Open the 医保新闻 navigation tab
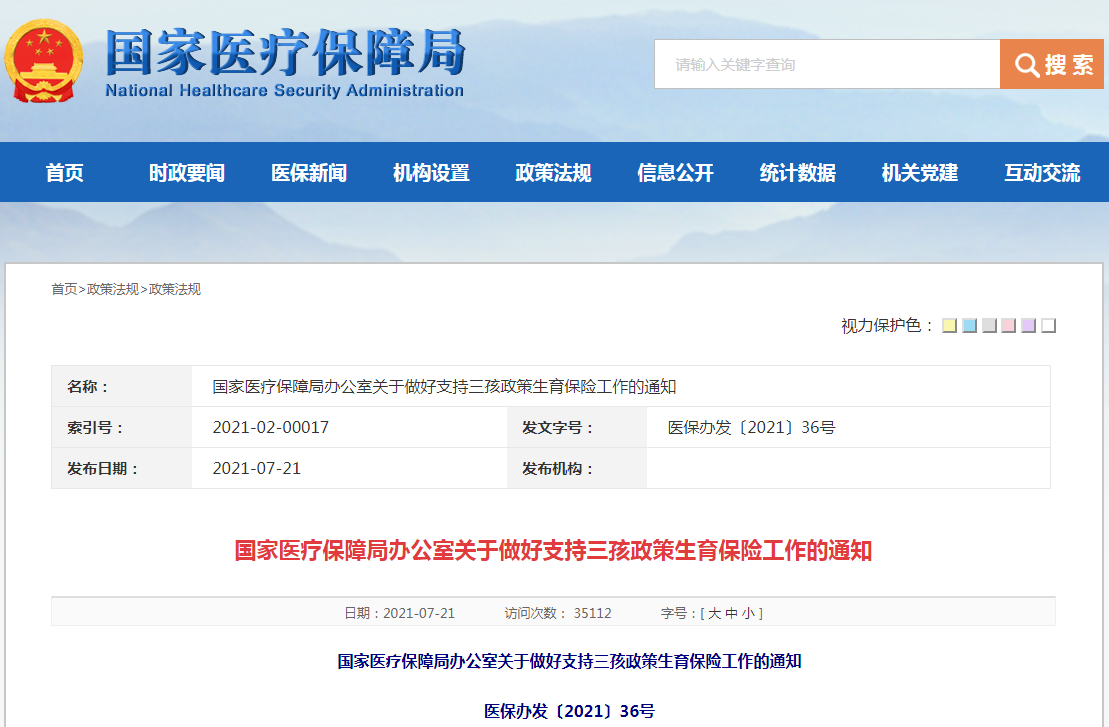1109x727 pixels. pos(309,173)
